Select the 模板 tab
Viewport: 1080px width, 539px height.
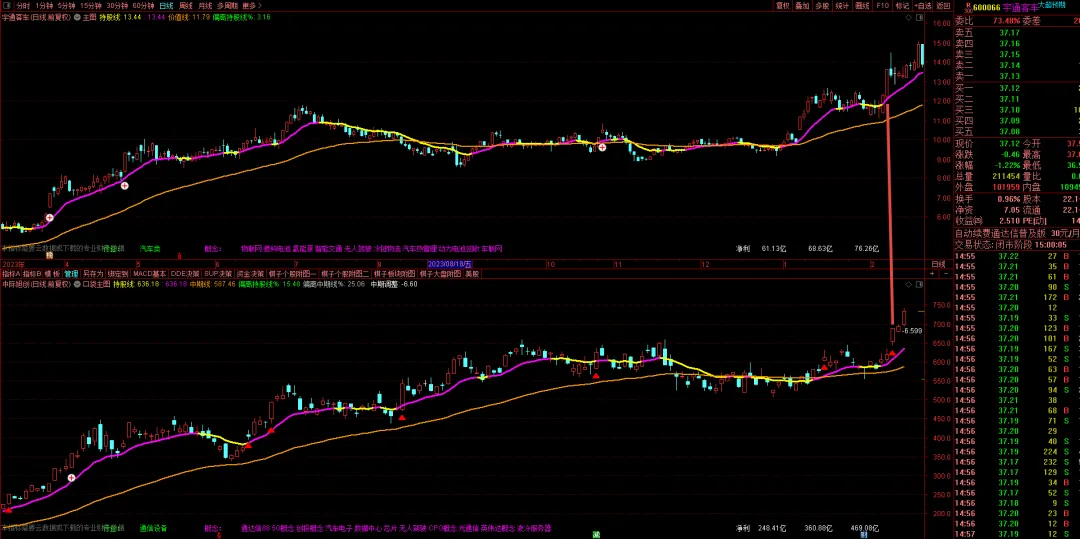[x=52, y=273]
